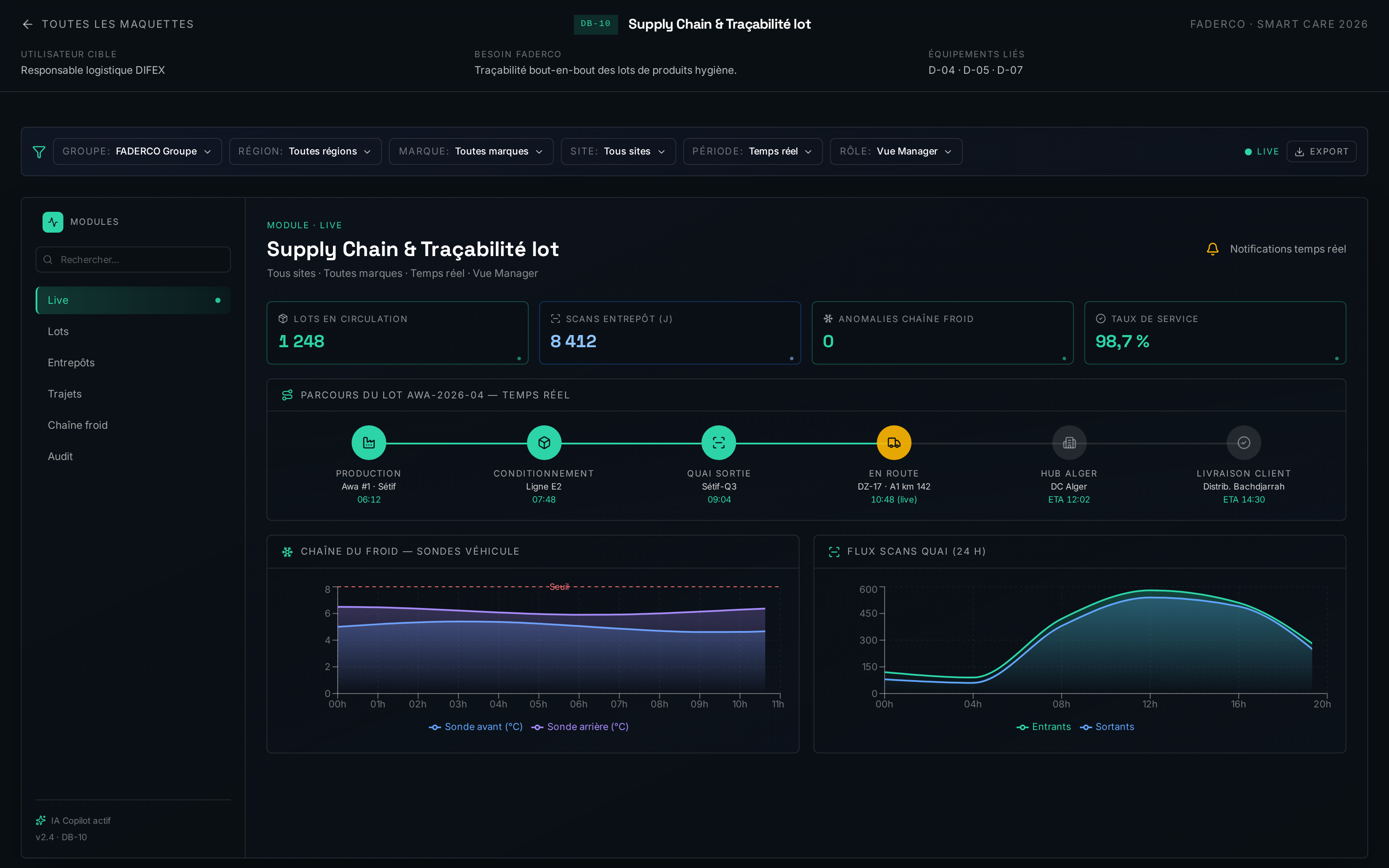Viewport: 1389px width, 868px height.
Task: Open the Rôle Vue Manager dropdown
Action: click(895, 151)
